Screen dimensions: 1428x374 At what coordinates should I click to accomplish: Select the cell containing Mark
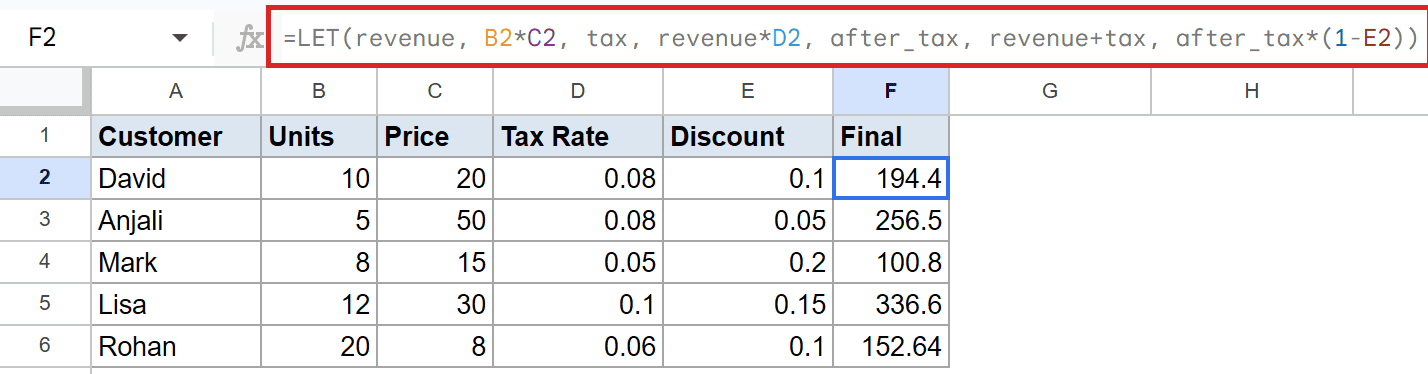176,262
